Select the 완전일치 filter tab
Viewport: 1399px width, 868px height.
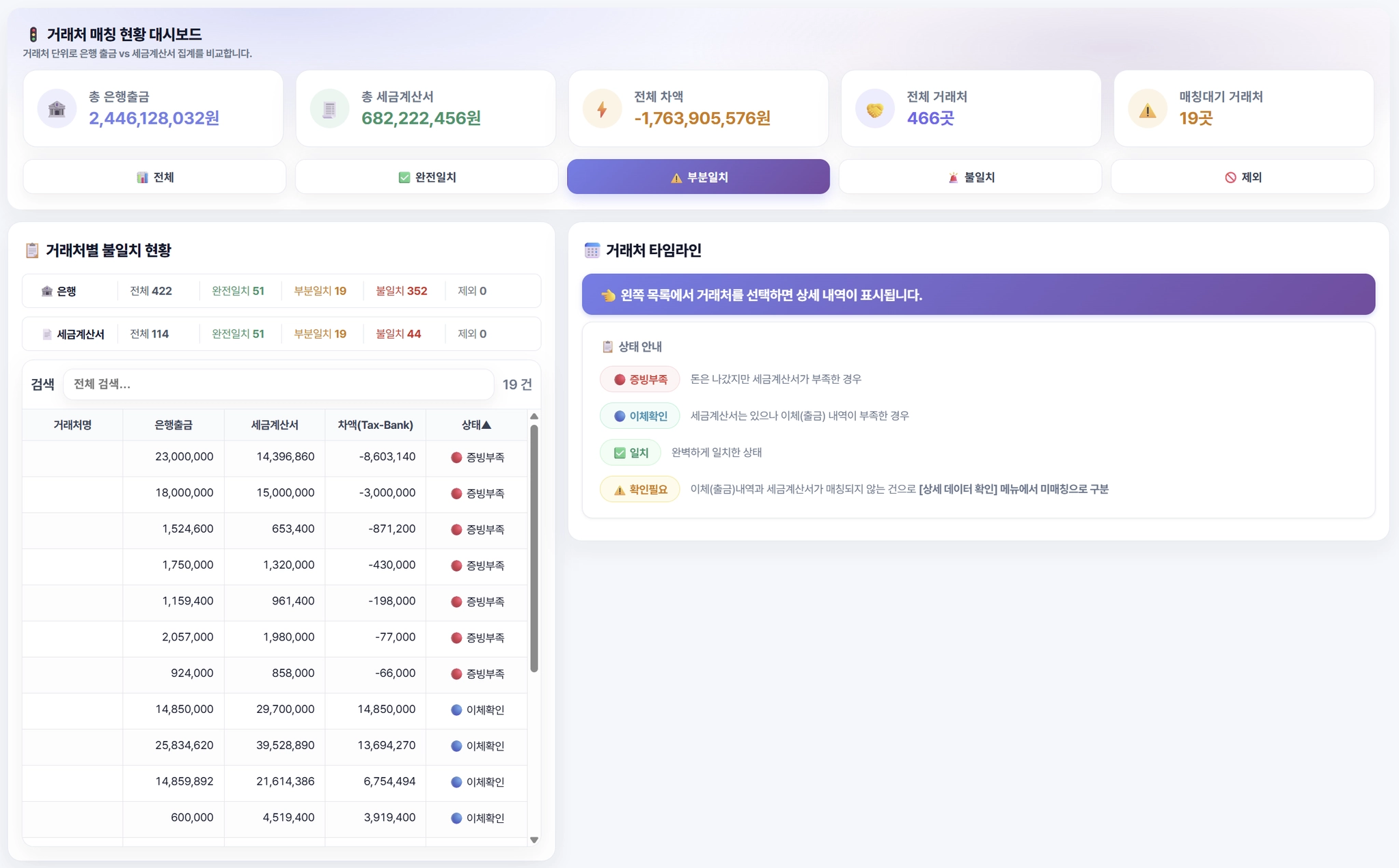[x=426, y=177]
